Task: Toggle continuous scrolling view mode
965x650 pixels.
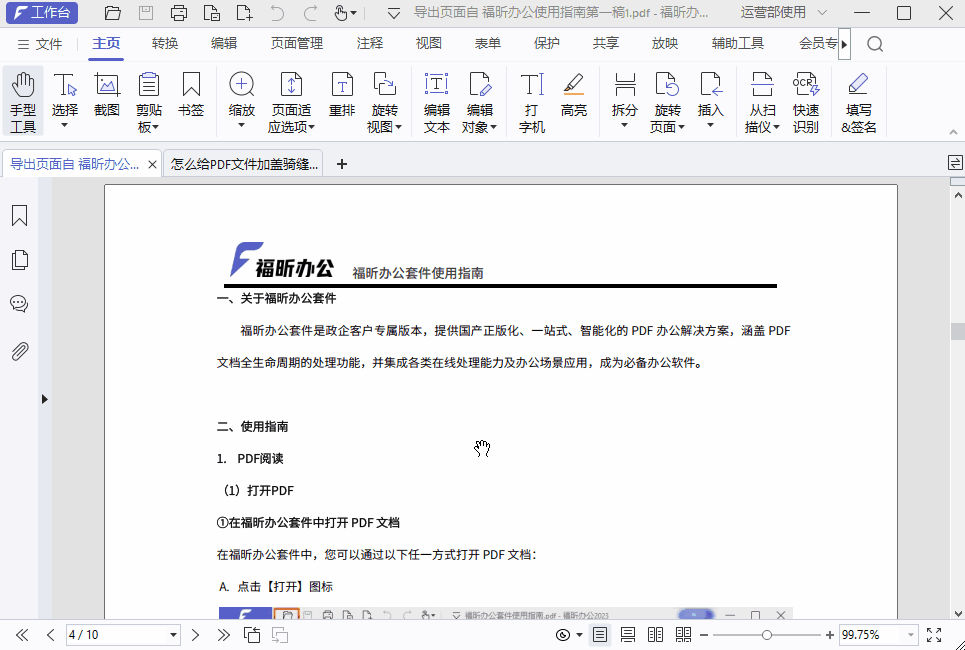Action: [627, 634]
